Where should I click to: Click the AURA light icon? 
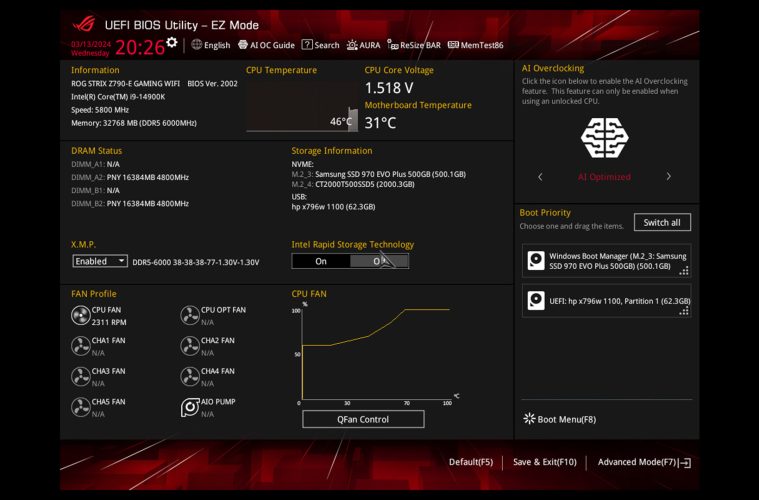(x=352, y=45)
